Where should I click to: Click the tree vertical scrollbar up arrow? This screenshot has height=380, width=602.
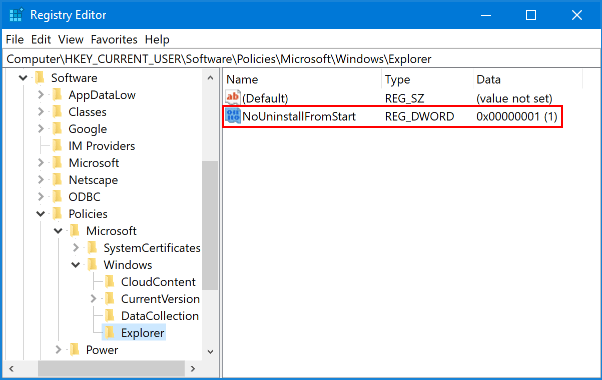pyautogui.click(x=210, y=78)
